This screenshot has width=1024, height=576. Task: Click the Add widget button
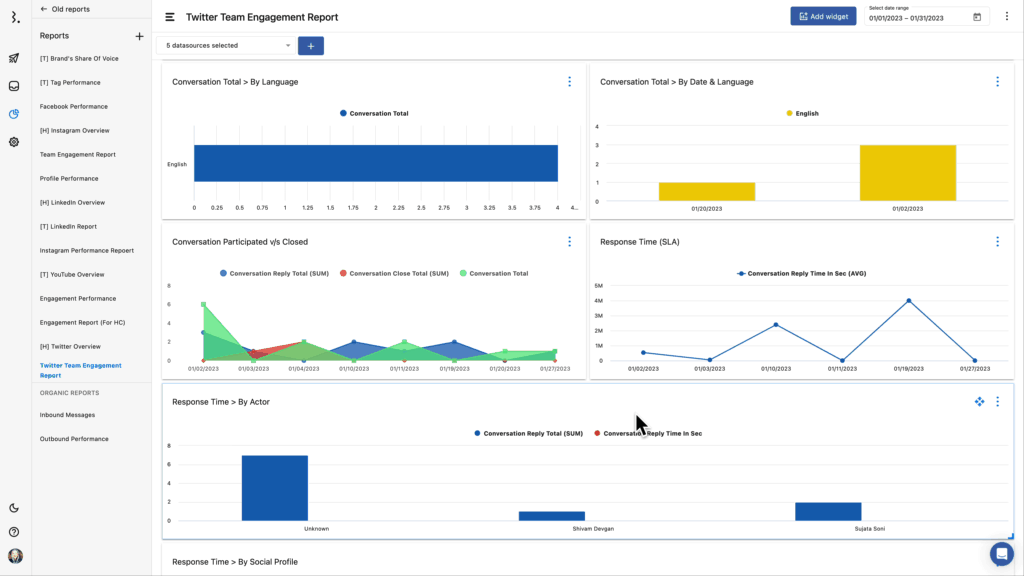(x=823, y=16)
